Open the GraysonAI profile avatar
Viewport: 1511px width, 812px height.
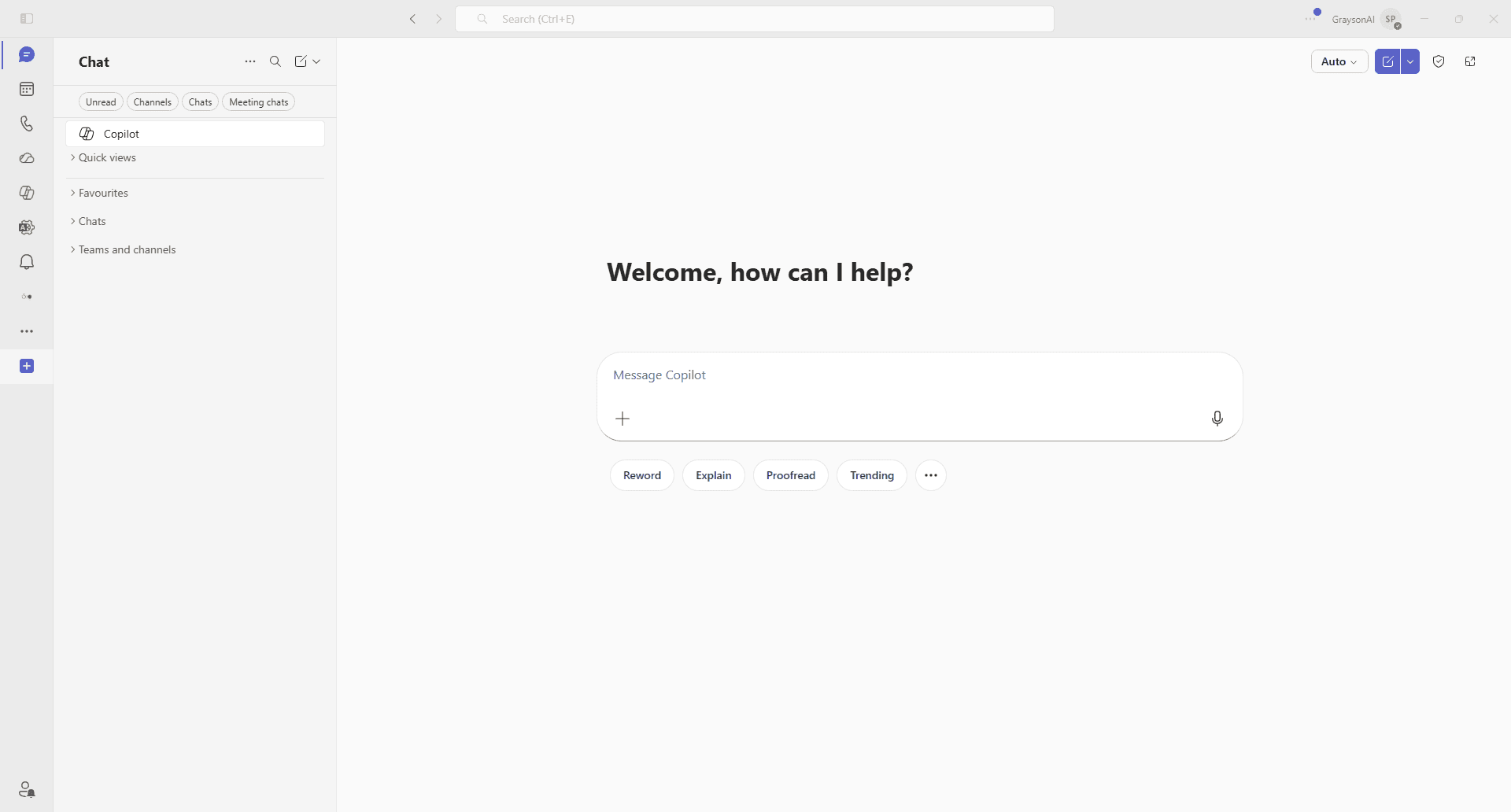1391,19
